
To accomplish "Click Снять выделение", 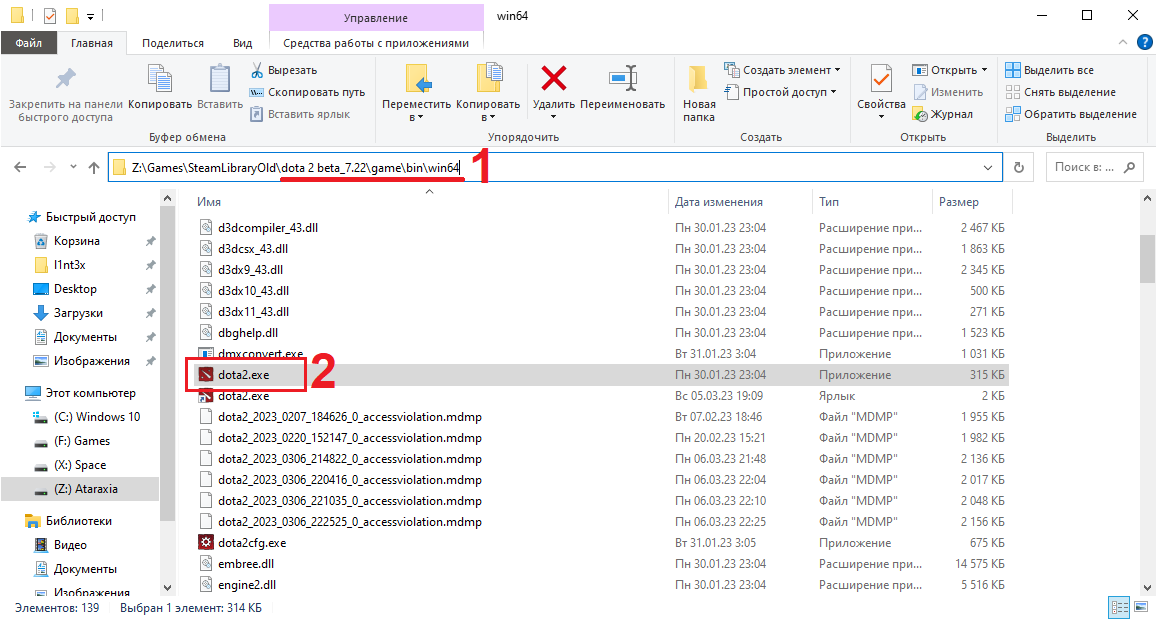I will [1060, 92].
